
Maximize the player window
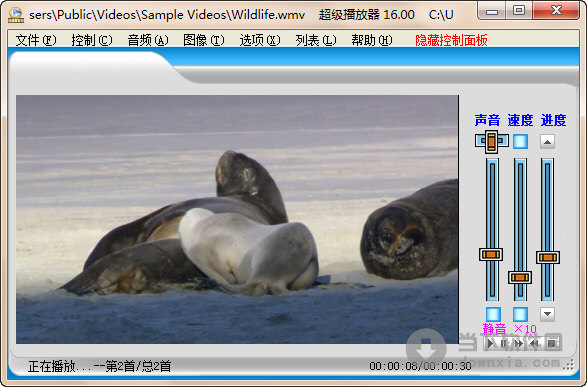point(519,11)
